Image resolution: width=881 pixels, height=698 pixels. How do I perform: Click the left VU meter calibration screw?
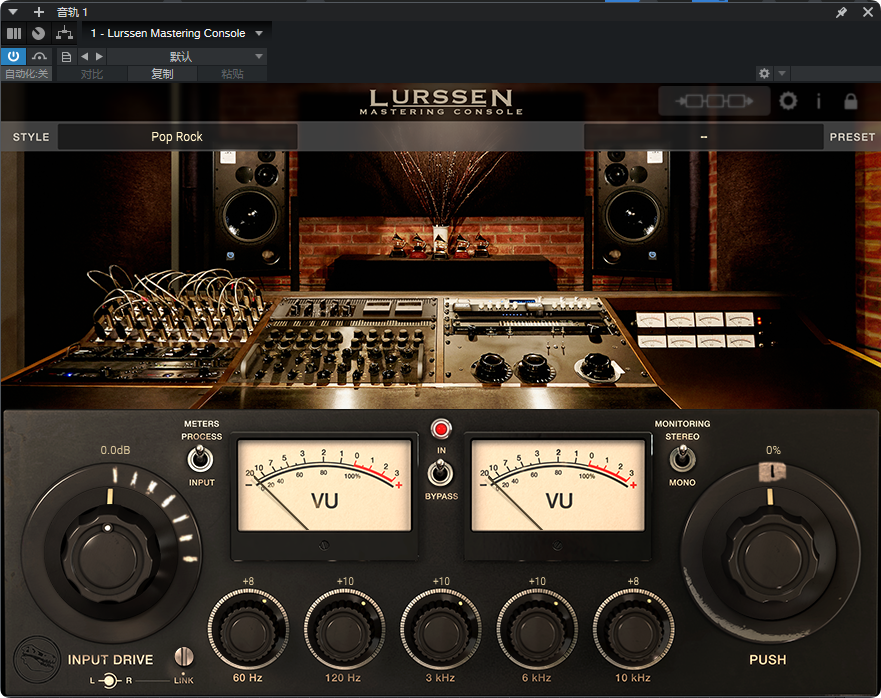tap(324, 545)
